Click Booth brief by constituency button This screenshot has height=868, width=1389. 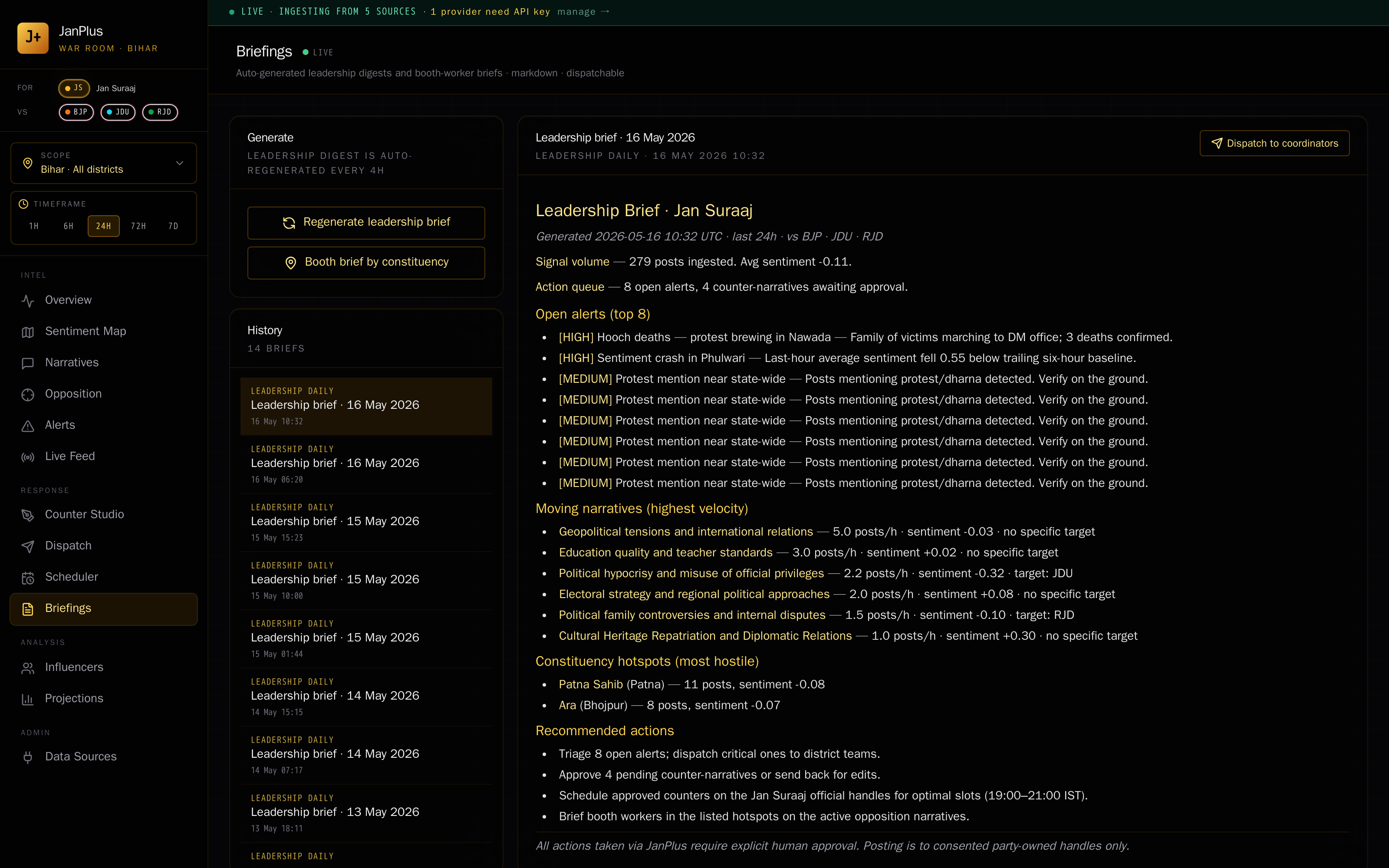pyautogui.click(x=366, y=262)
